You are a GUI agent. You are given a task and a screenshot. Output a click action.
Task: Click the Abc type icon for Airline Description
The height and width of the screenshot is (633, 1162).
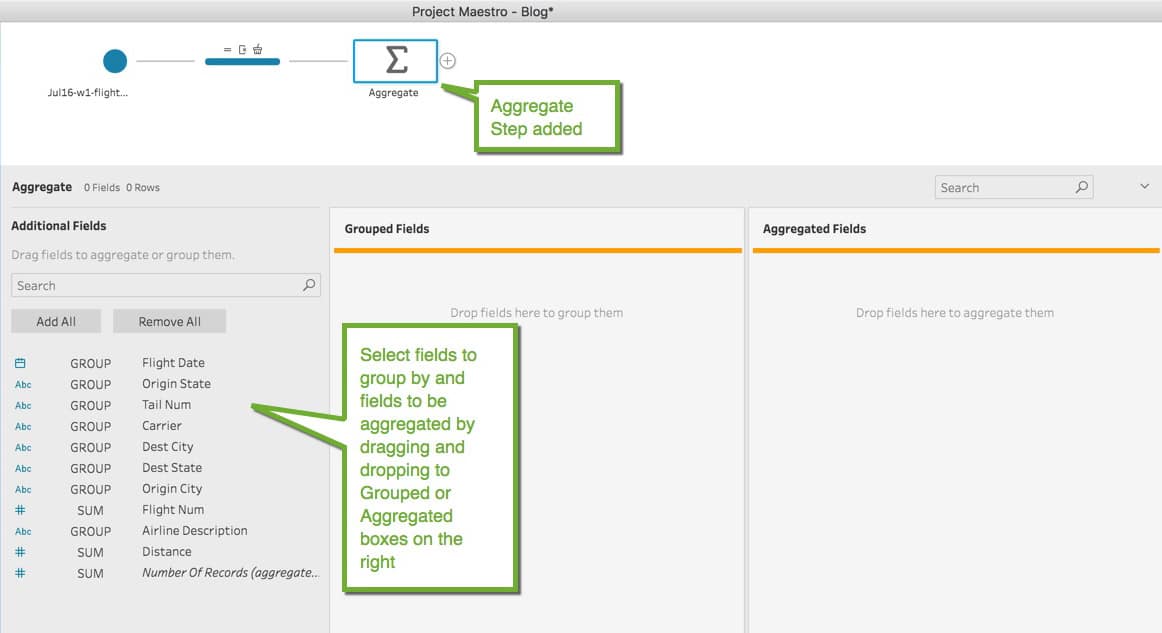pyautogui.click(x=23, y=531)
